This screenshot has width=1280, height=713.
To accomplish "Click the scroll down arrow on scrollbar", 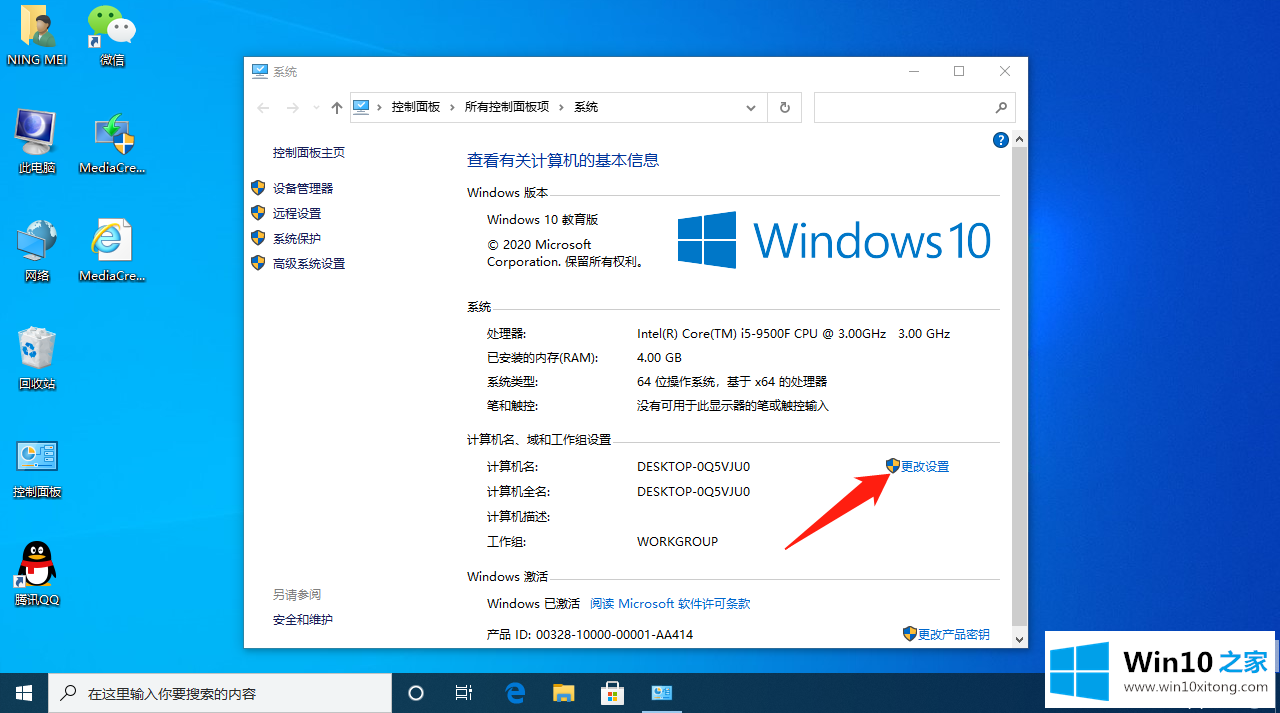I will pyautogui.click(x=1020, y=639).
